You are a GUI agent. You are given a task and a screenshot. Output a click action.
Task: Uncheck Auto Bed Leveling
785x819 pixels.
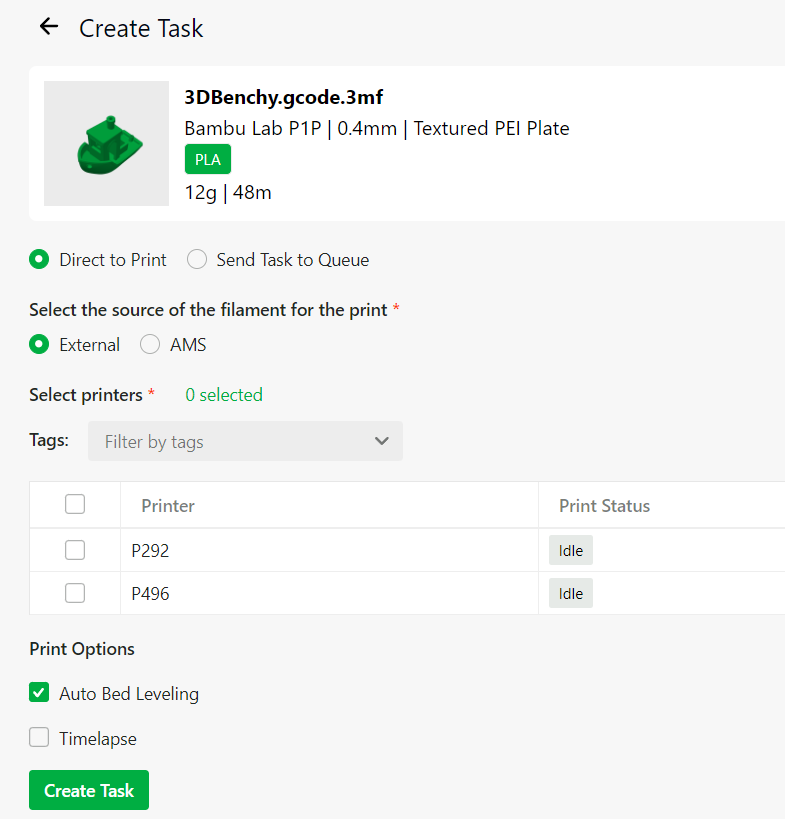coord(39,693)
